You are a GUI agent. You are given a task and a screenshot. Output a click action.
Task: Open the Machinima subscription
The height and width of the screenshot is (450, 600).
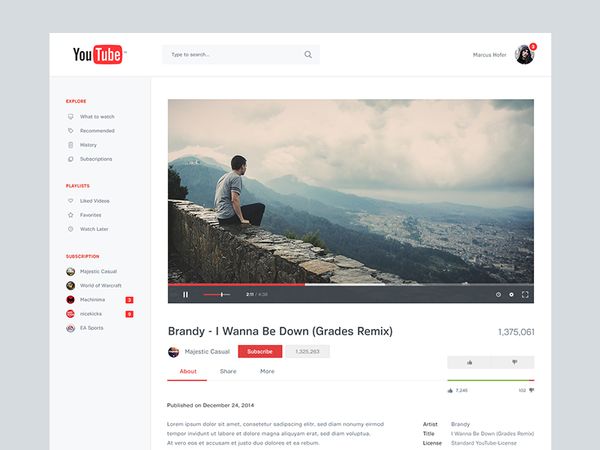pos(92,300)
